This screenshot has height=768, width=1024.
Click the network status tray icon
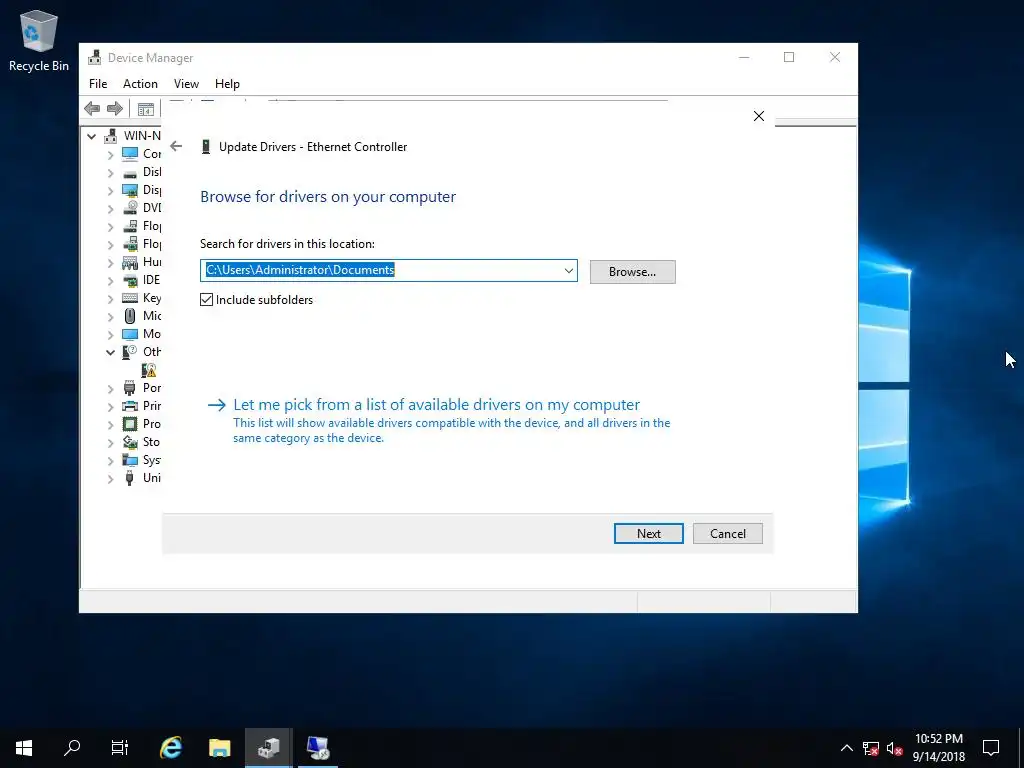point(871,748)
